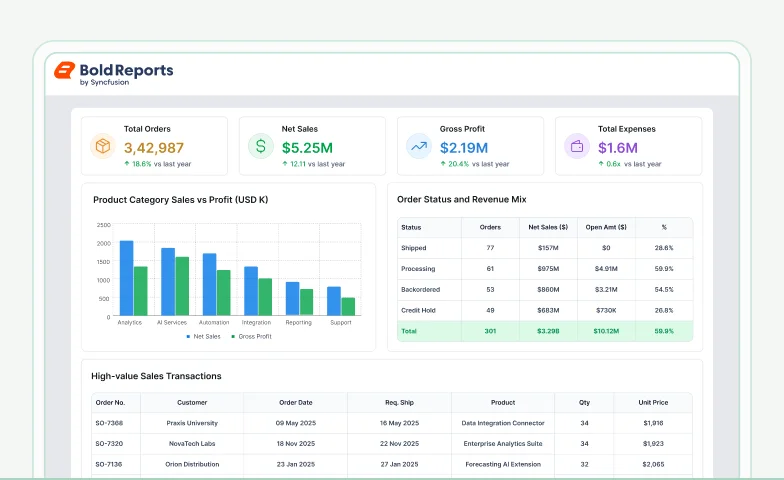Image resolution: width=784 pixels, height=480 pixels.
Task: Click the Forecasting AI Extension product
Action: (503, 464)
